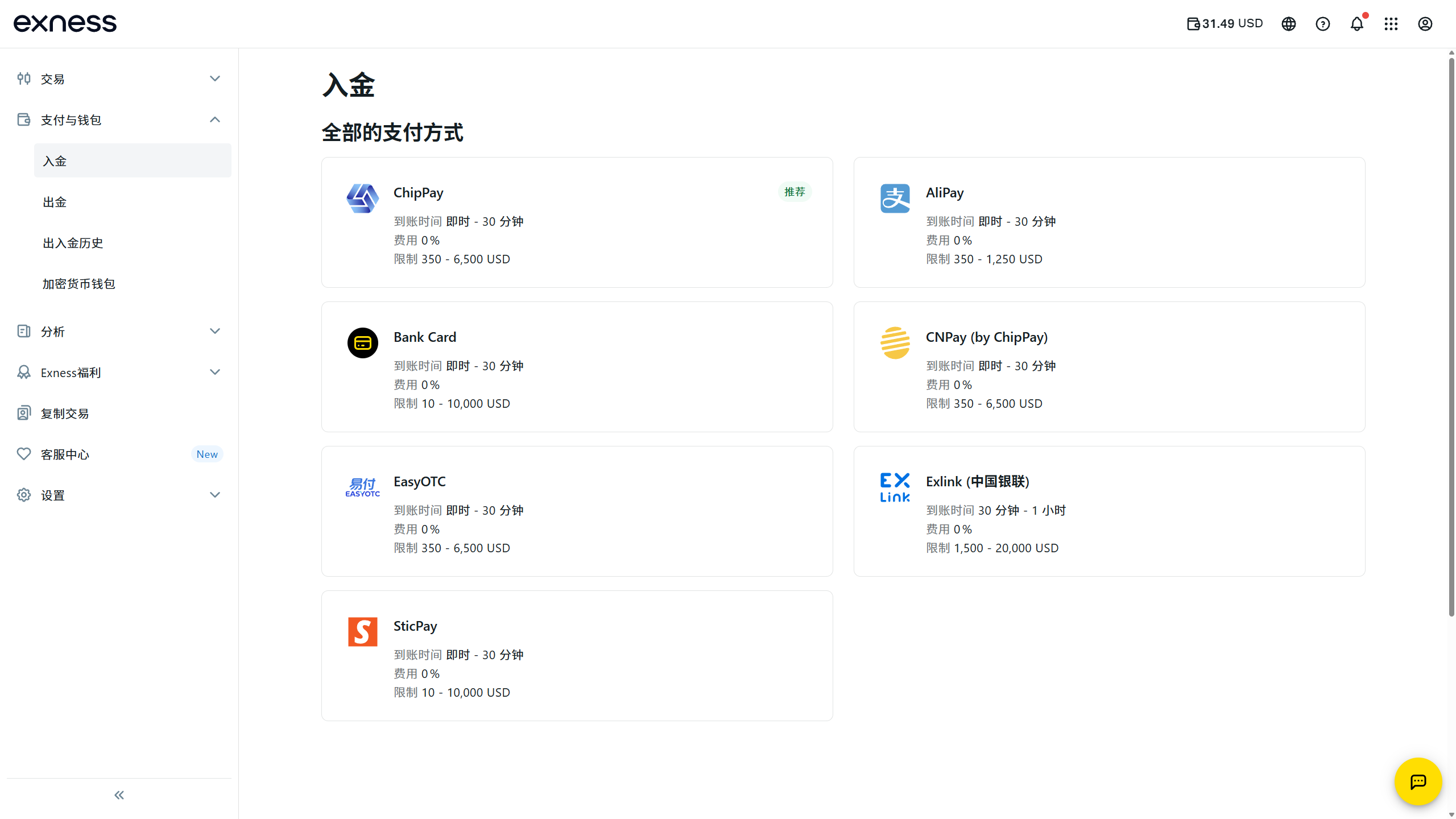The image size is (1456, 819).
Task: Click the ChipPay logo icon
Action: point(363,198)
